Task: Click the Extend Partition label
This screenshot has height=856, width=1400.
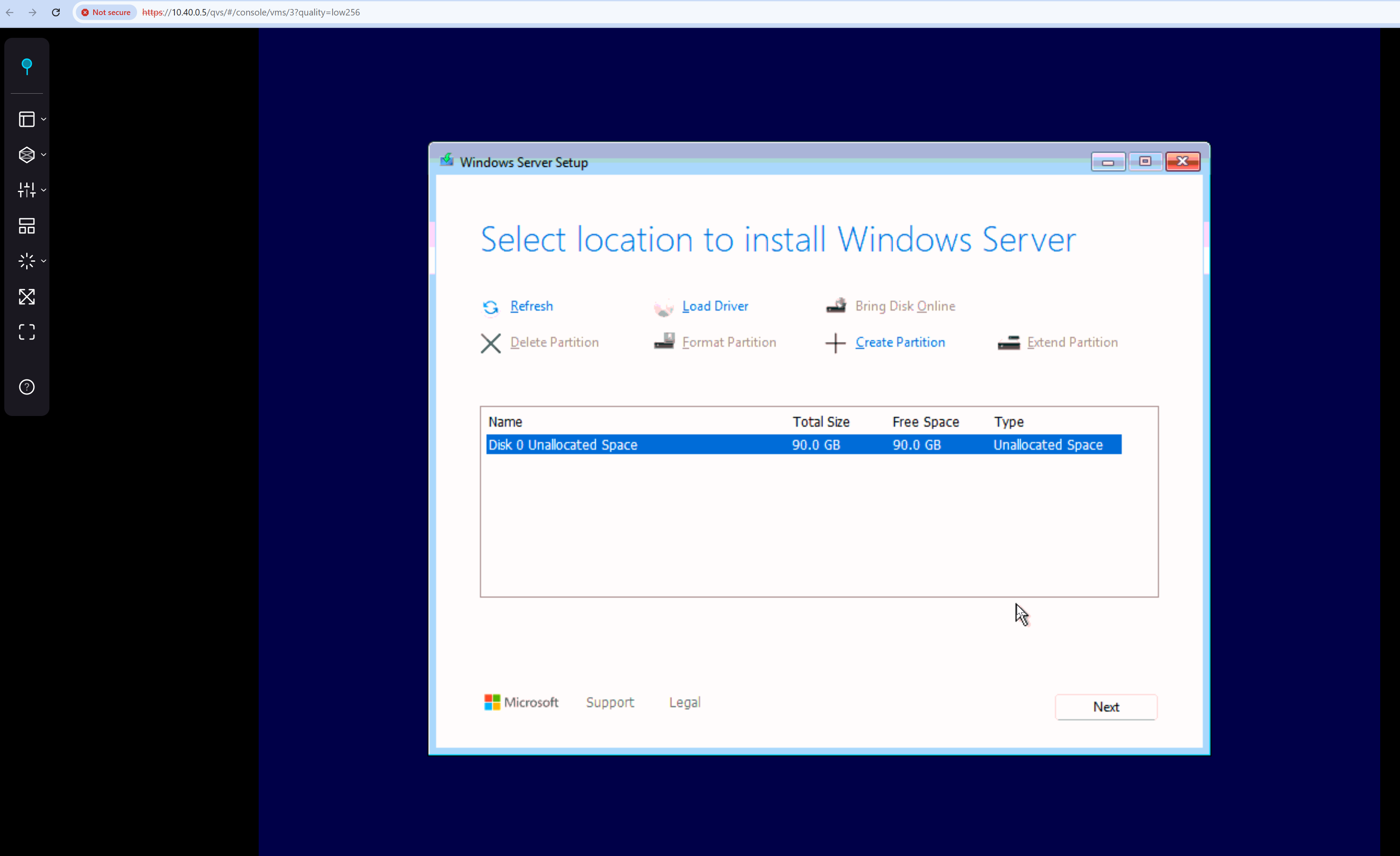Action: [x=1072, y=342]
